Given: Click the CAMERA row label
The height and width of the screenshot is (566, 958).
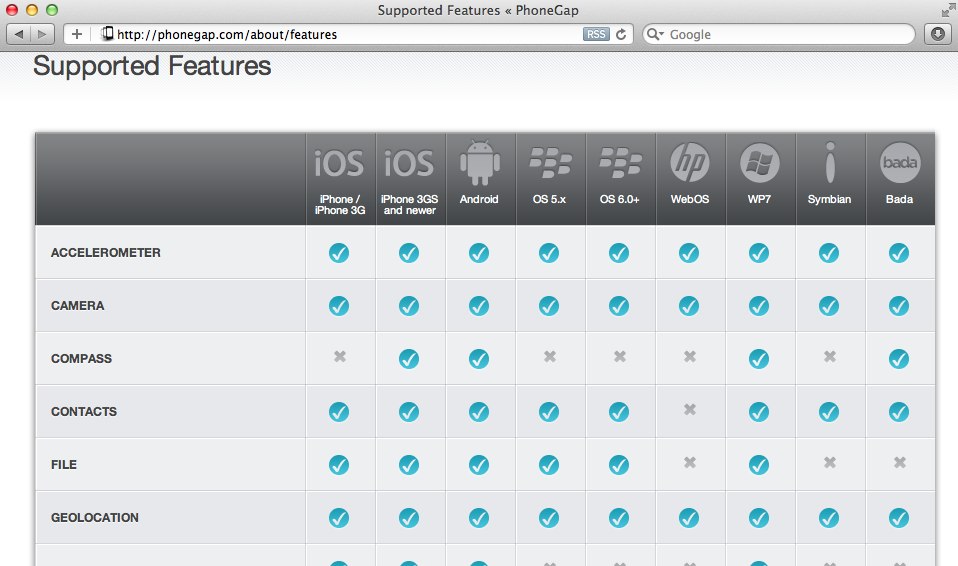Looking at the screenshot, I should tap(78, 306).
